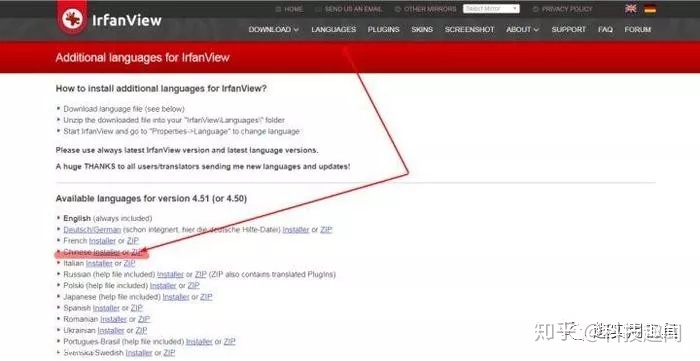Download the French Installer

[102, 241]
